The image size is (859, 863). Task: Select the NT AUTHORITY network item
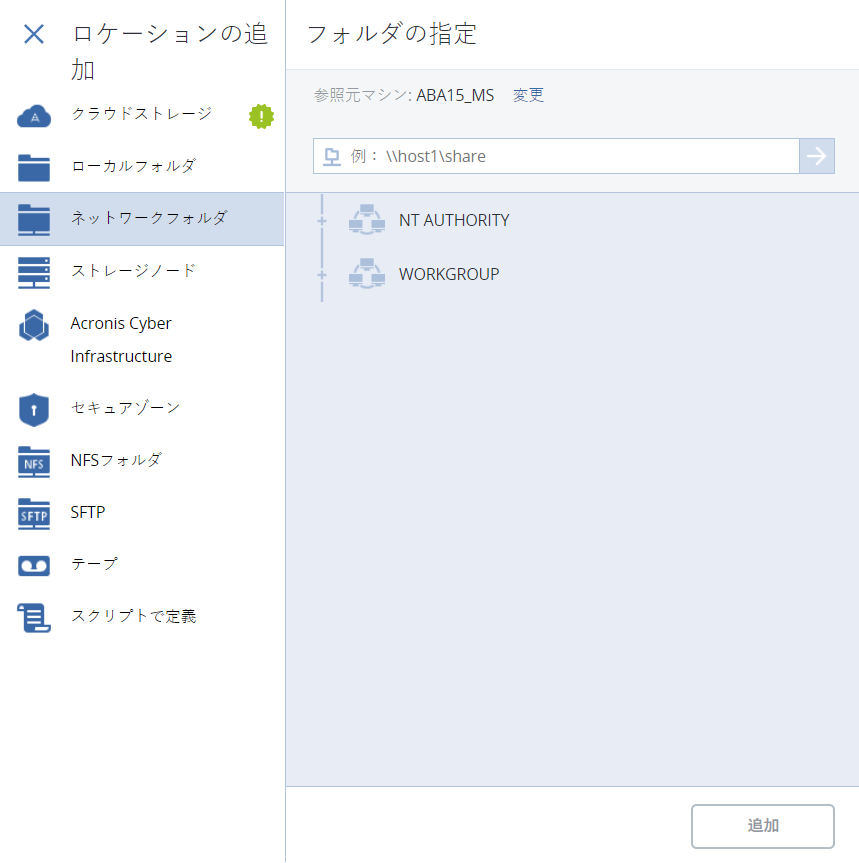click(453, 221)
